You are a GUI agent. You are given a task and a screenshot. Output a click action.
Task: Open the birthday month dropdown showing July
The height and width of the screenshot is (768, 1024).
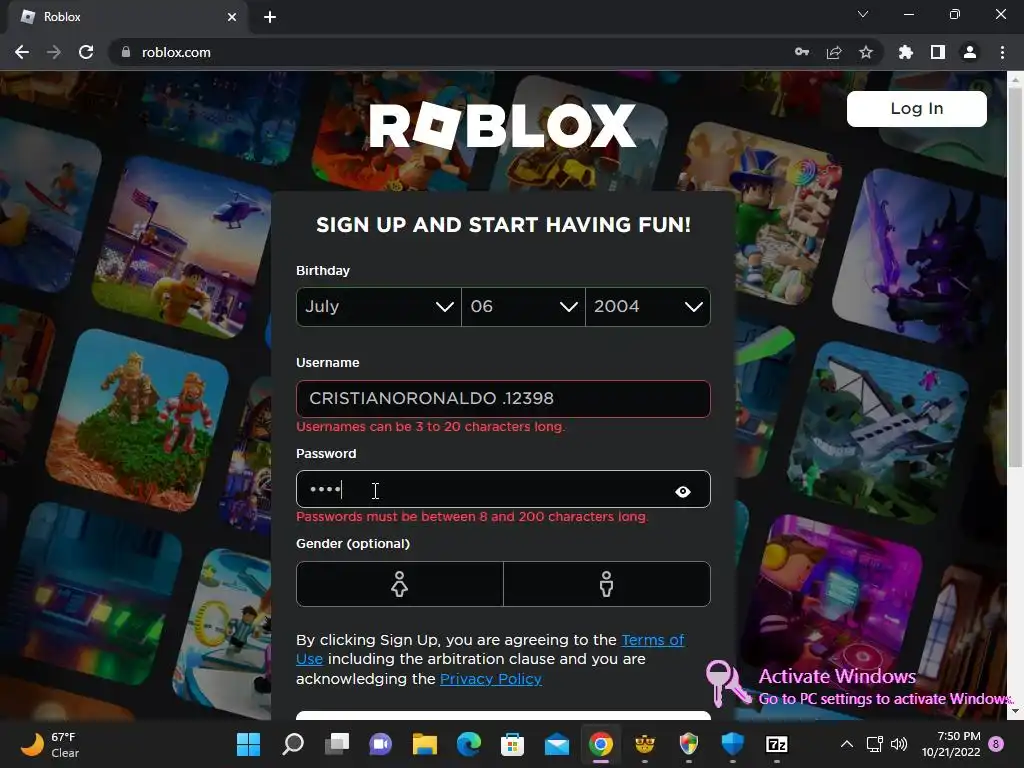click(x=379, y=306)
